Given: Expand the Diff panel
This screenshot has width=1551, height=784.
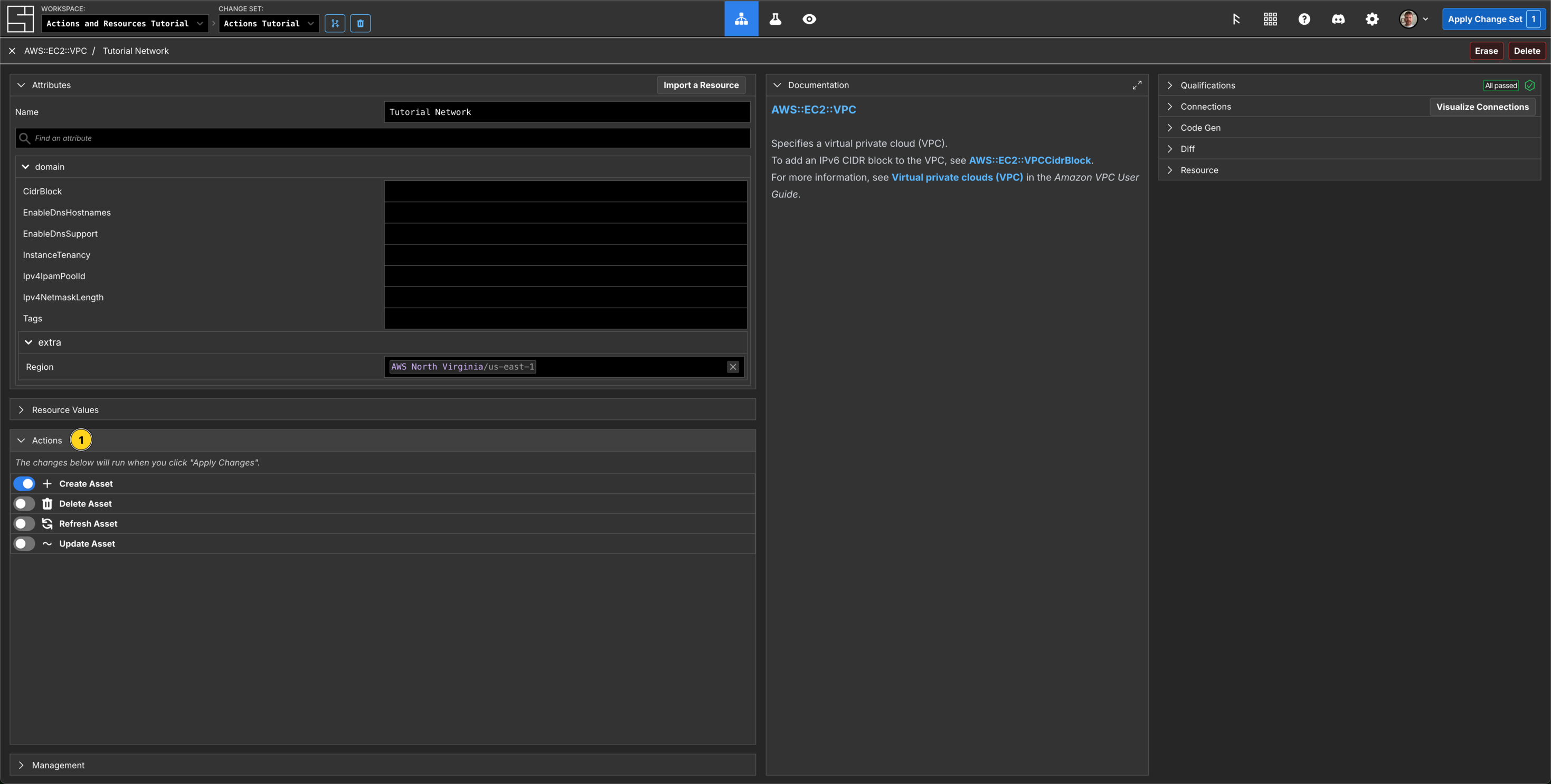Looking at the screenshot, I should click(x=1170, y=149).
